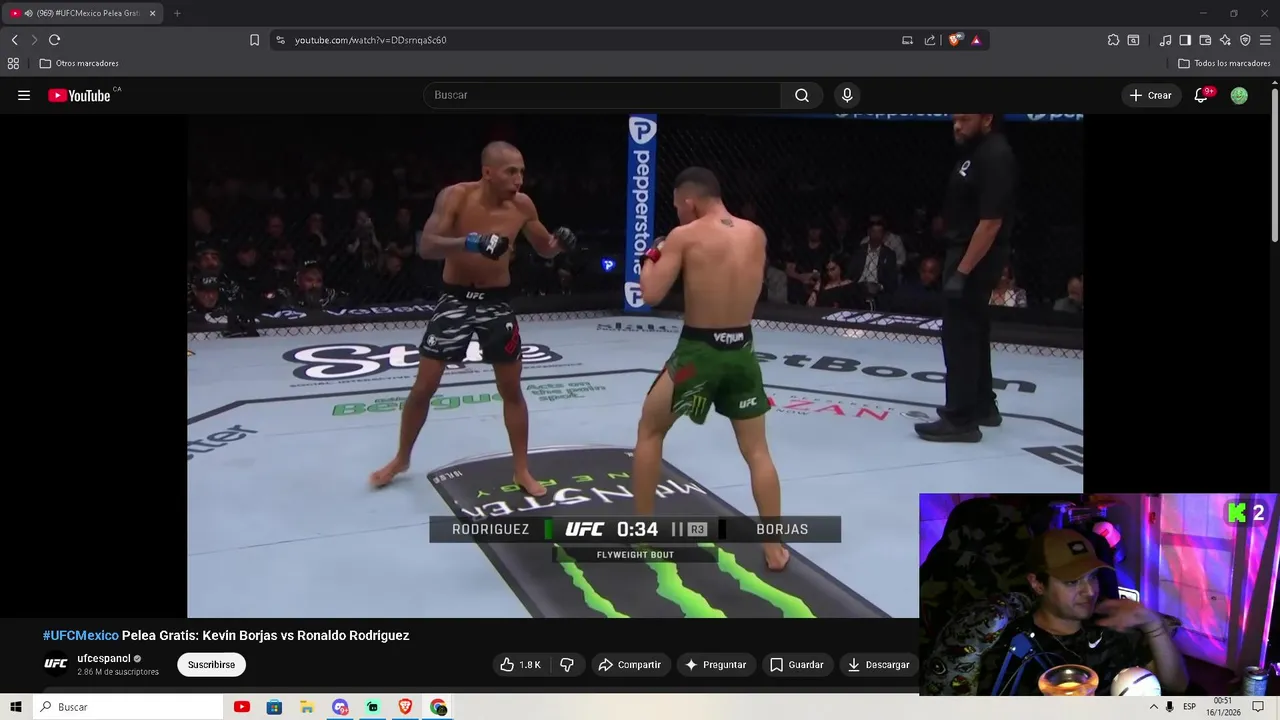Open Microsoft Store from the taskbar
The width and height of the screenshot is (1280, 720).
coord(274,707)
